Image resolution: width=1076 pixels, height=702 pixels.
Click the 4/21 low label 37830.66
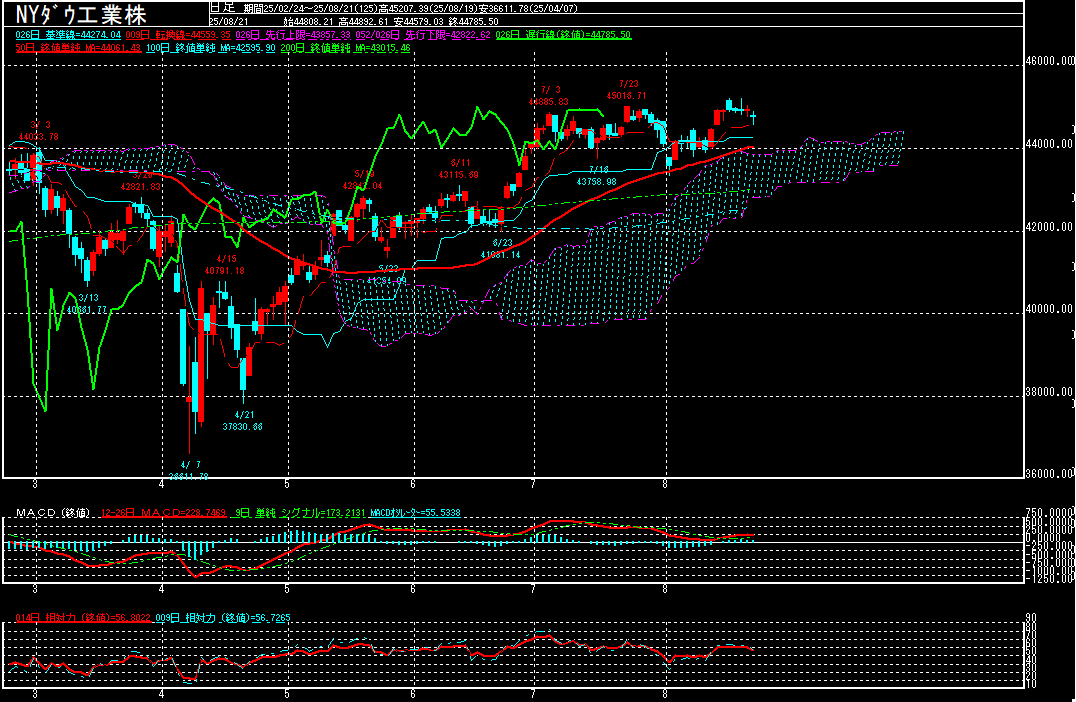pos(243,427)
